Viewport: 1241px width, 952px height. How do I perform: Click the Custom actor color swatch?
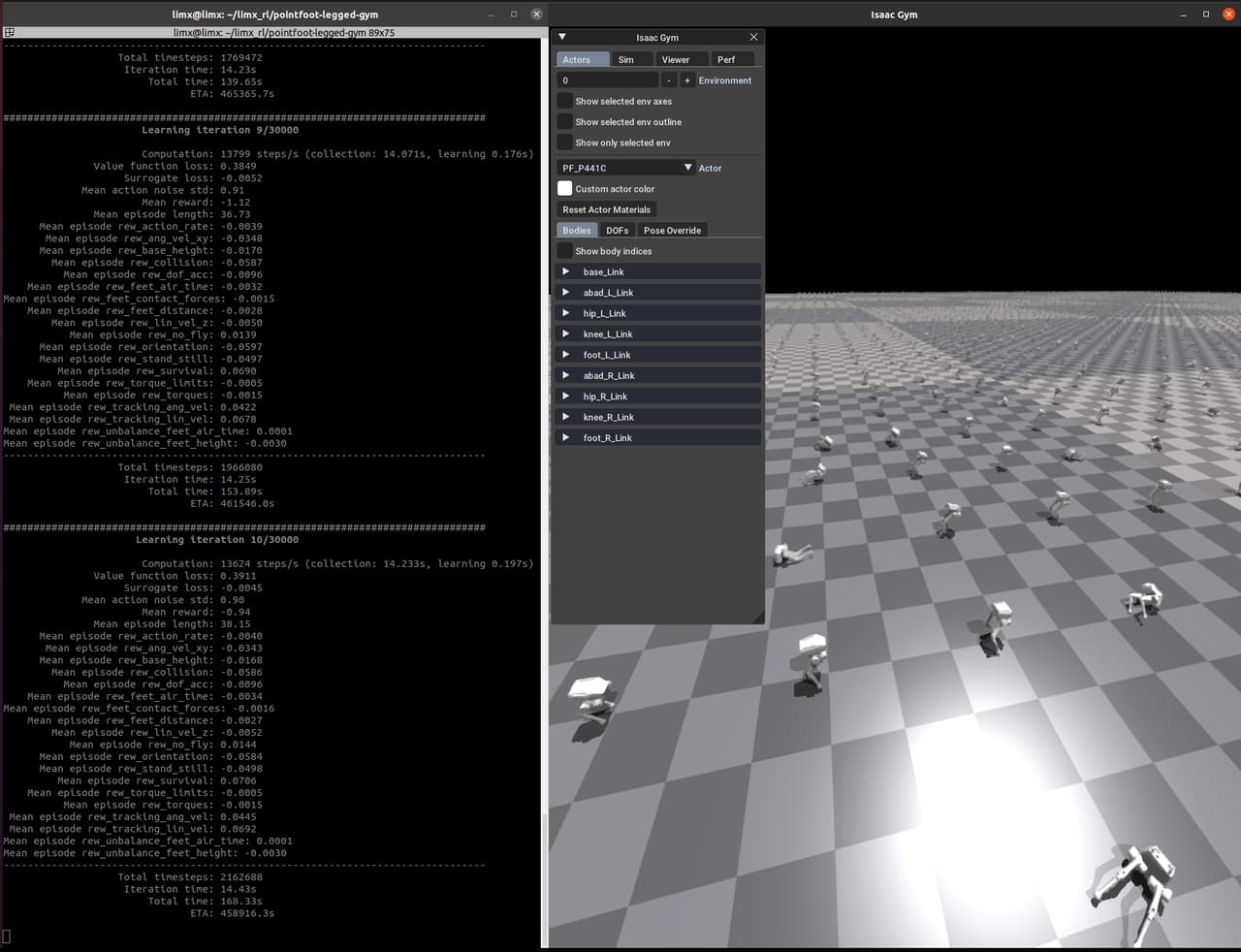point(564,189)
